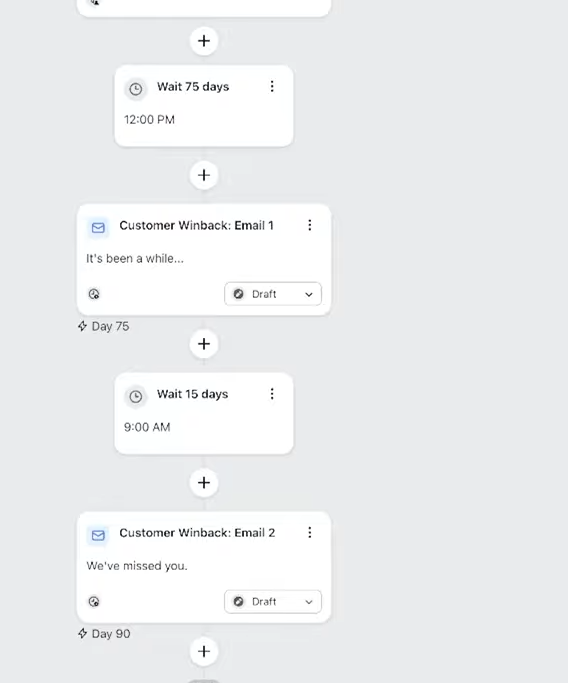Image resolution: width=568 pixels, height=683 pixels.
Task: Select the Customer Winback: Email 2 title
Action: pos(197,533)
